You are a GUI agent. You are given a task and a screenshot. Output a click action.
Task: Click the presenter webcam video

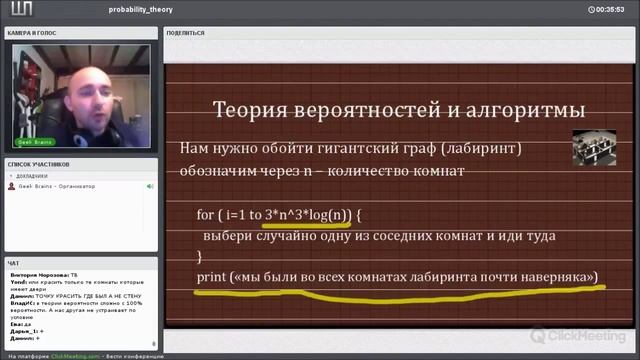81,96
